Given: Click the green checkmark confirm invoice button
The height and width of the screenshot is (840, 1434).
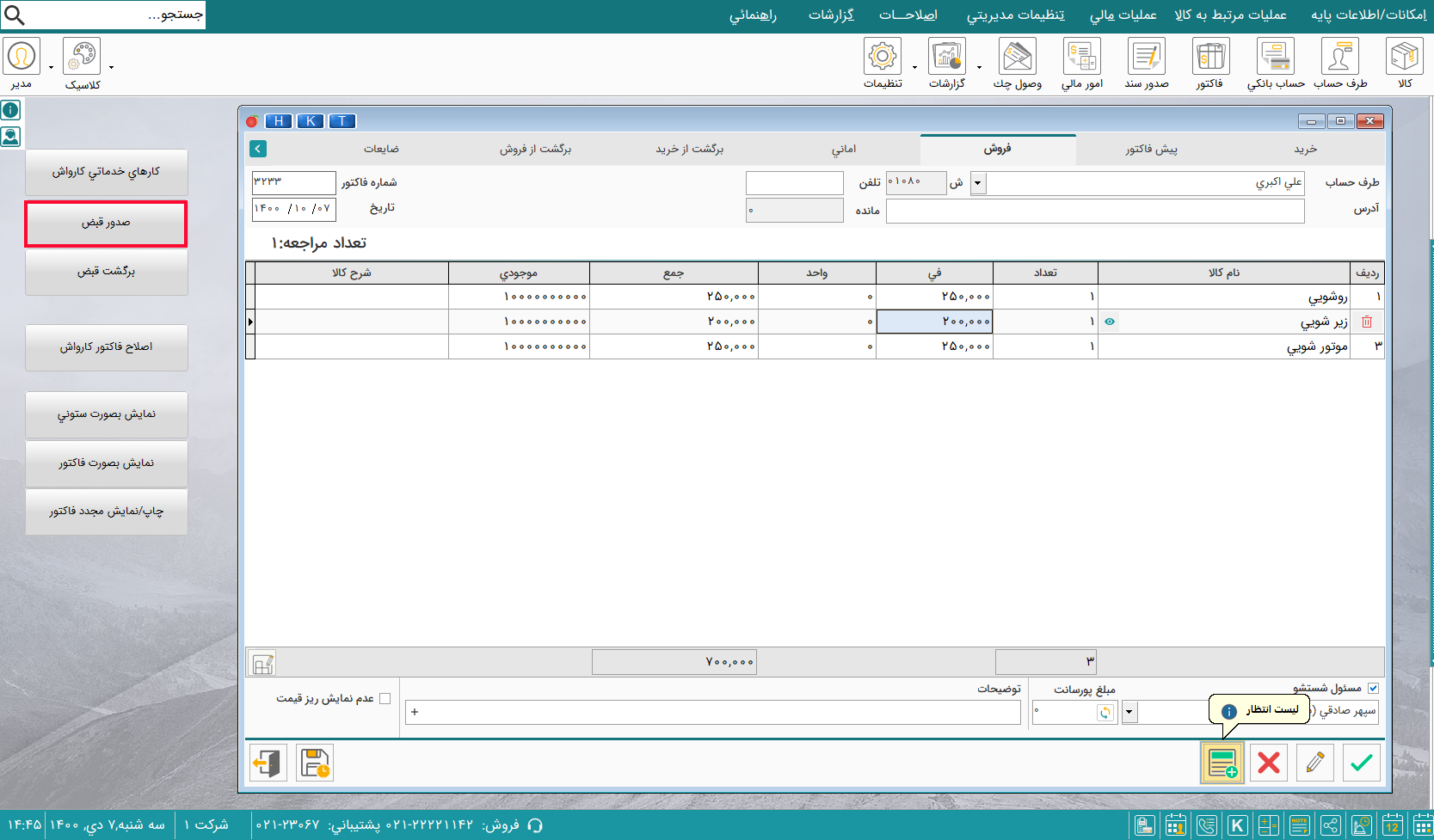Looking at the screenshot, I should pyautogui.click(x=1361, y=763).
